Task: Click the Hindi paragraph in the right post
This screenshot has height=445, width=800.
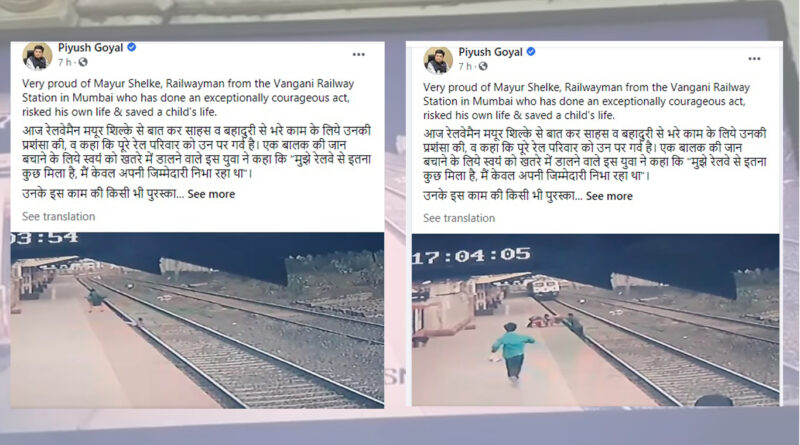Action: [595, 155]
